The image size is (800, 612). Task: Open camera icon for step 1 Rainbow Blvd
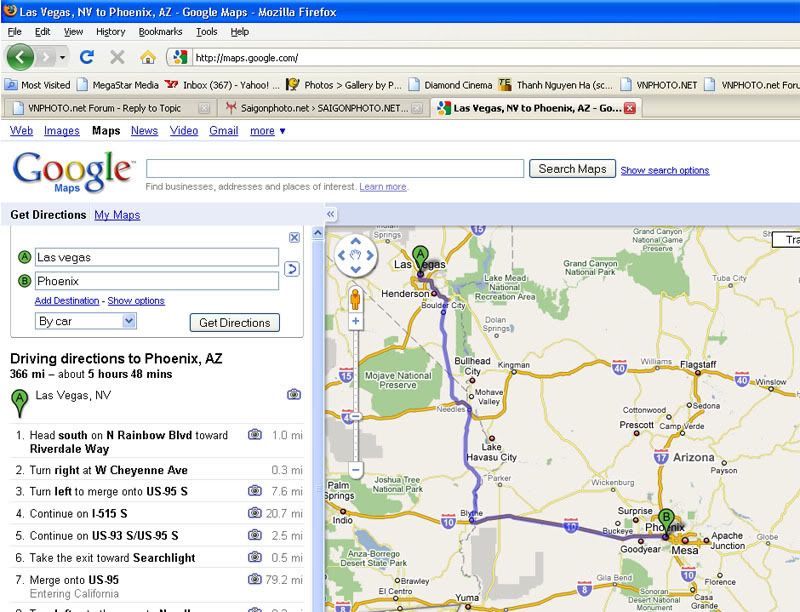pos(255,435)
